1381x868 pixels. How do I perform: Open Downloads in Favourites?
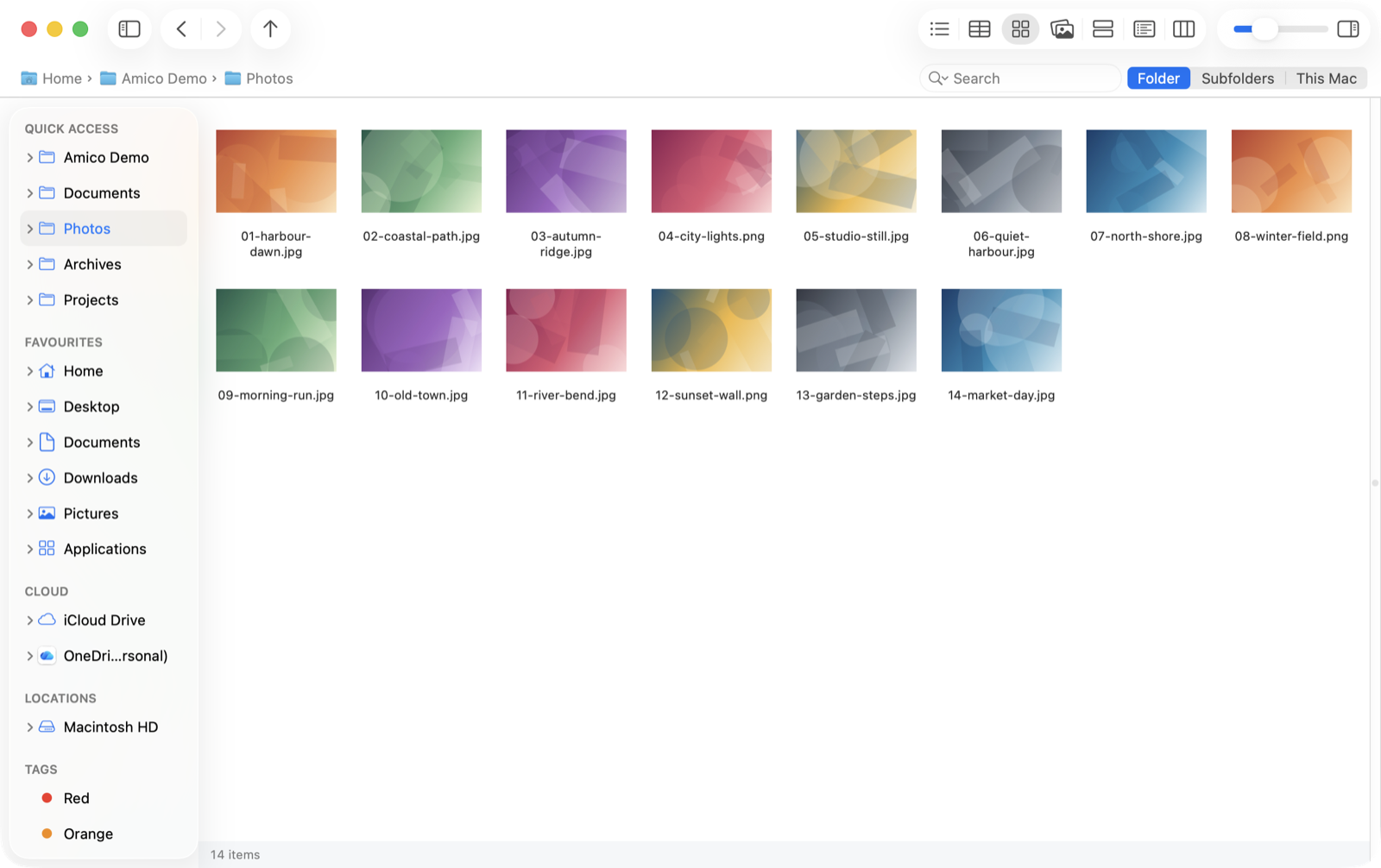[x=104, y=478]
